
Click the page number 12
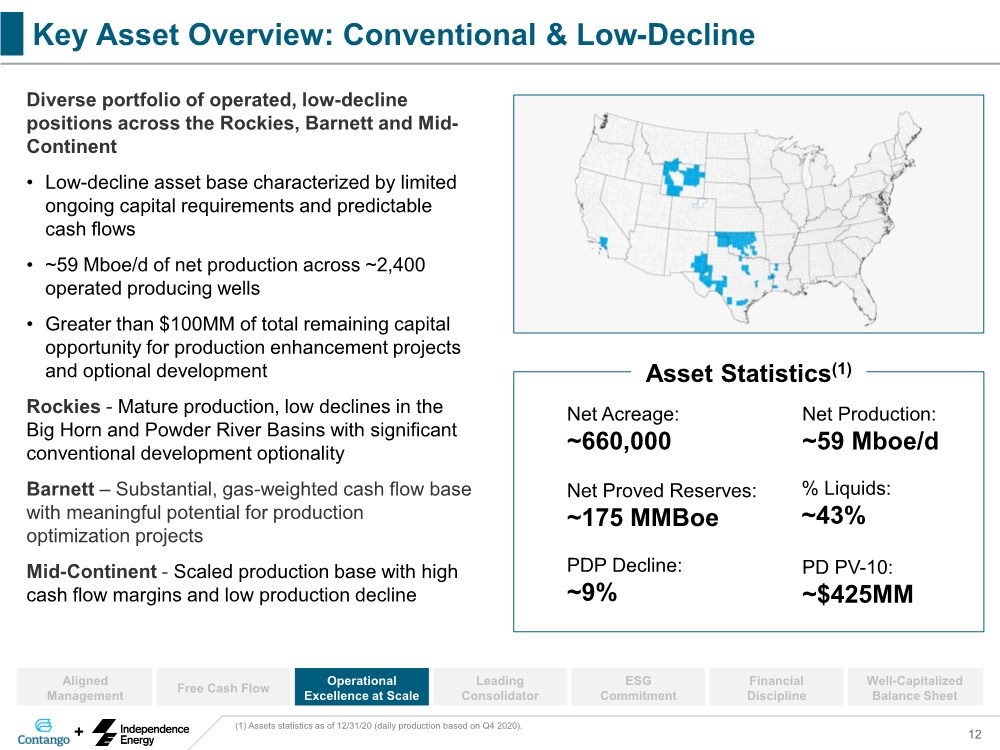click(x=975, y=736)
